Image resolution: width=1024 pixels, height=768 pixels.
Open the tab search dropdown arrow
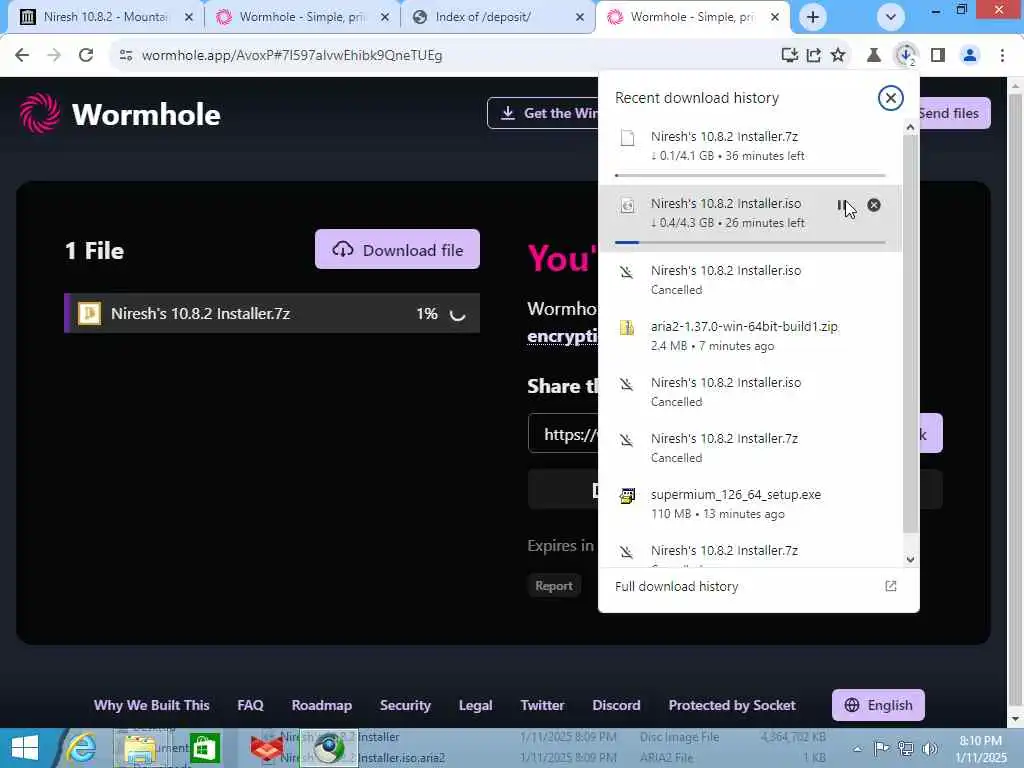890,17
